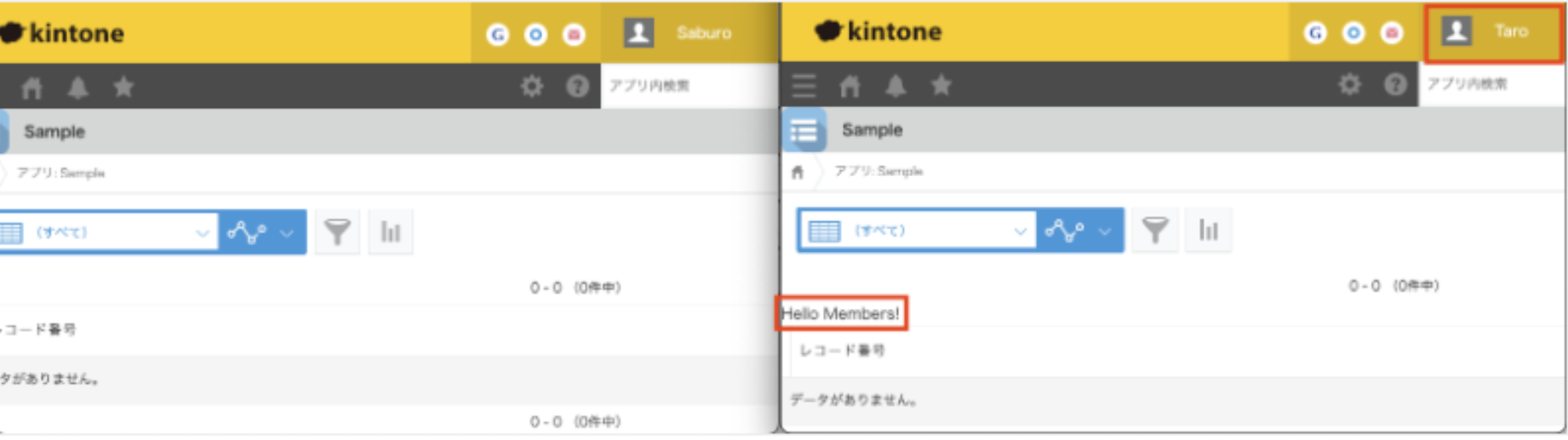Click the app breadcrumb link in Taro's window

point(878,172)
